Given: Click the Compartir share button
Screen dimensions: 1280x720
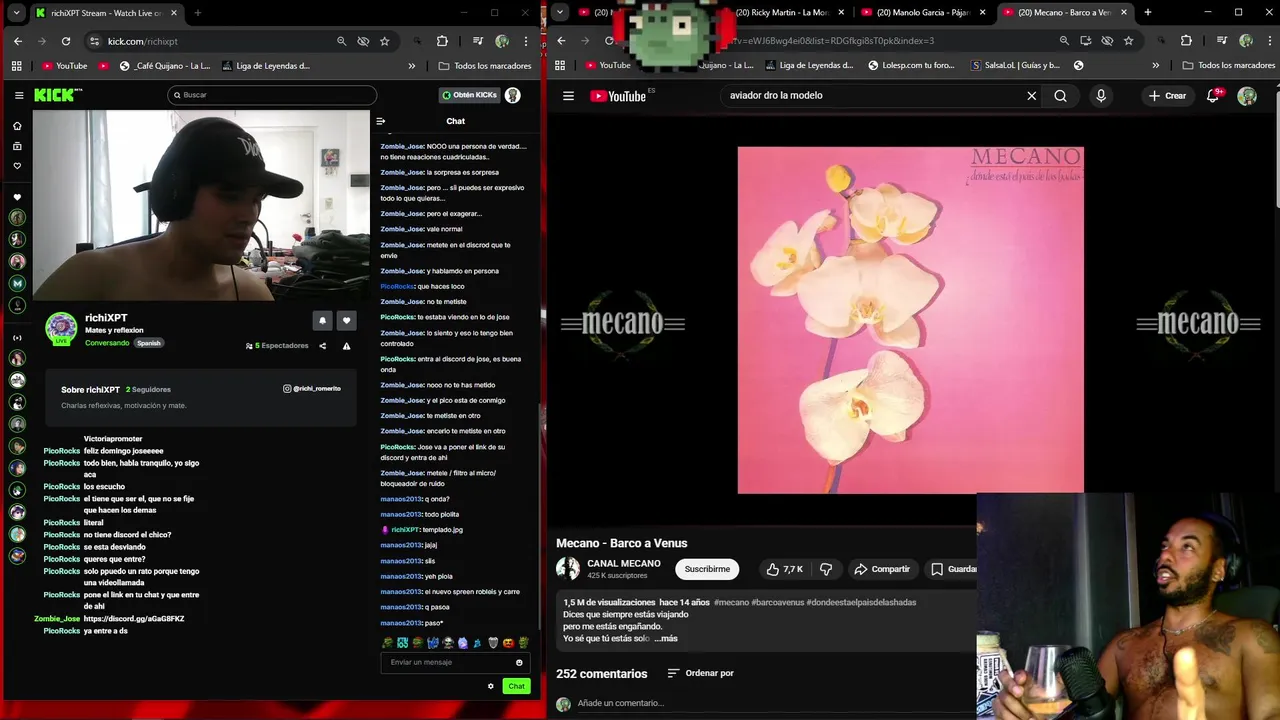Looking at the screenshot, I should 881,569.
